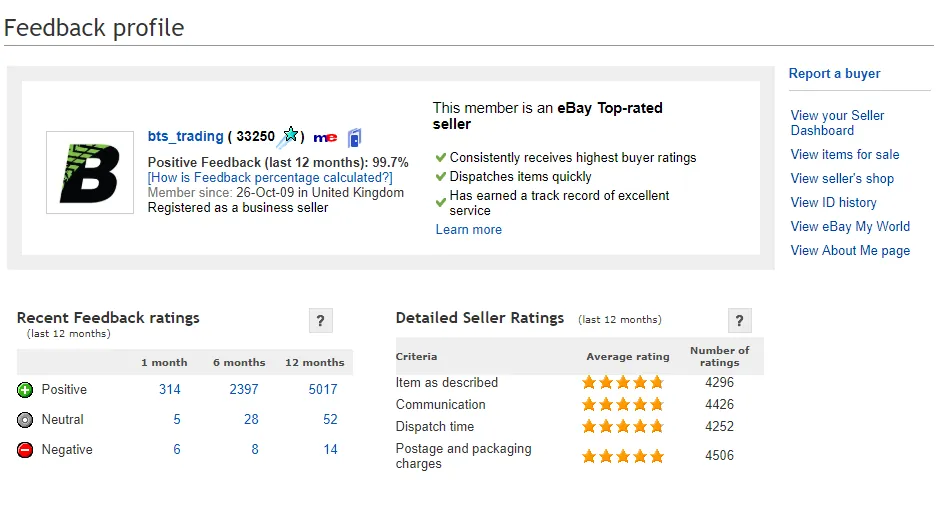Click the Detailed Seller Ratings heading
Image resolution: width=944 pixels, height=509 pixels.
[x=480, y=318]
